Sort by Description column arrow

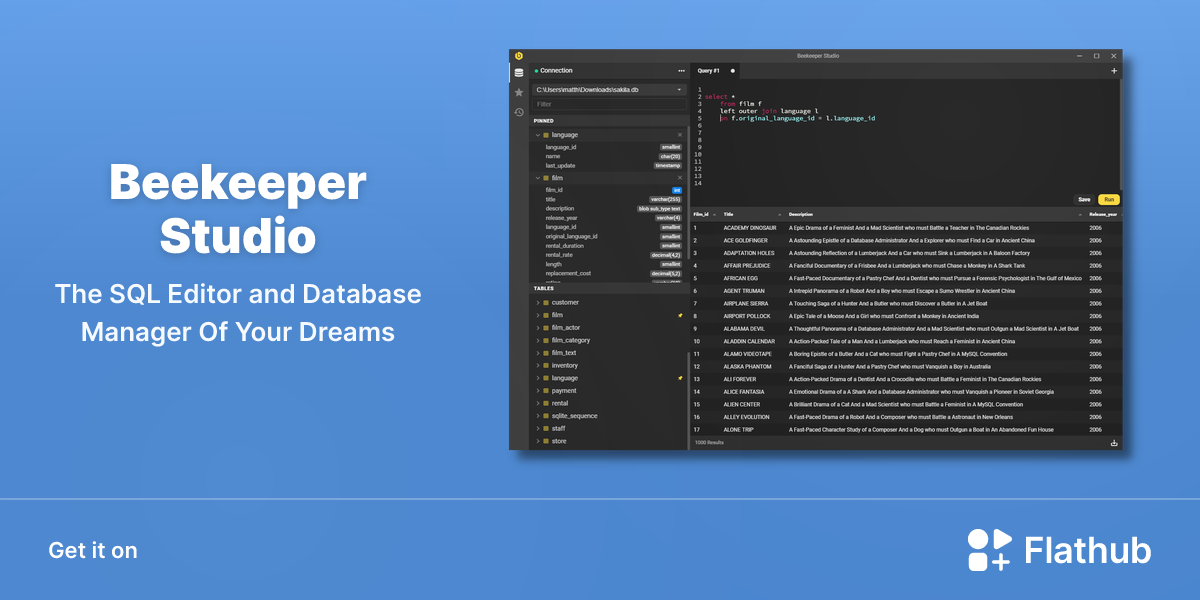tap(1080, 214)
